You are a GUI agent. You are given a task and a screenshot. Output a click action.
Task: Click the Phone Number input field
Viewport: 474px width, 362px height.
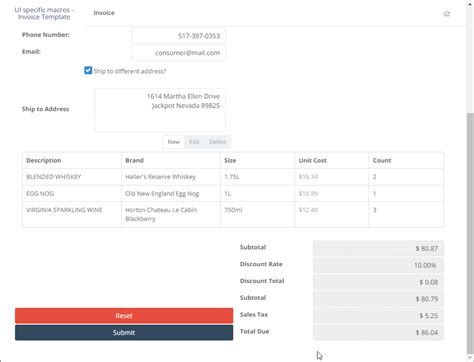179,36
